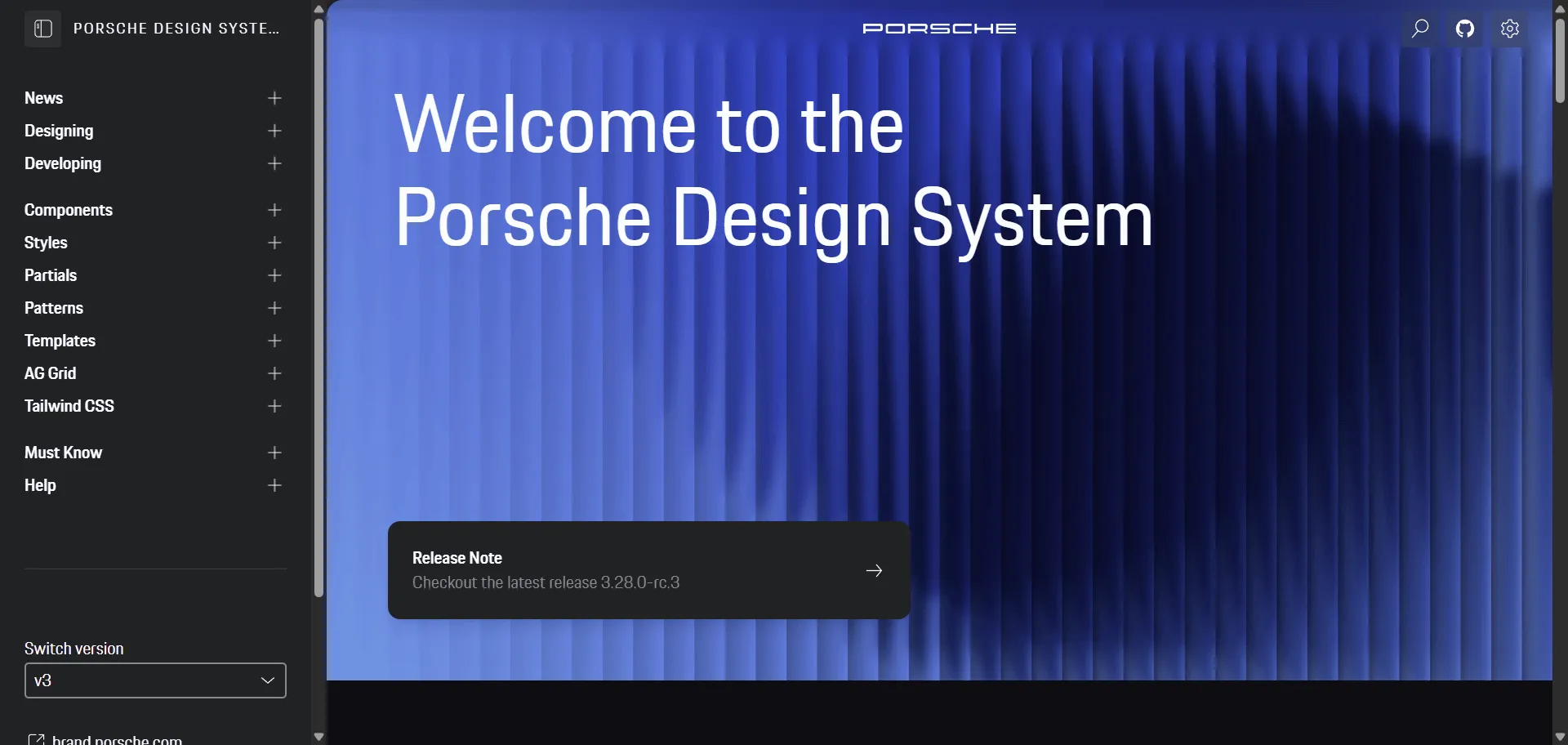Expand the Help section plus icon

tap(274, 485)
